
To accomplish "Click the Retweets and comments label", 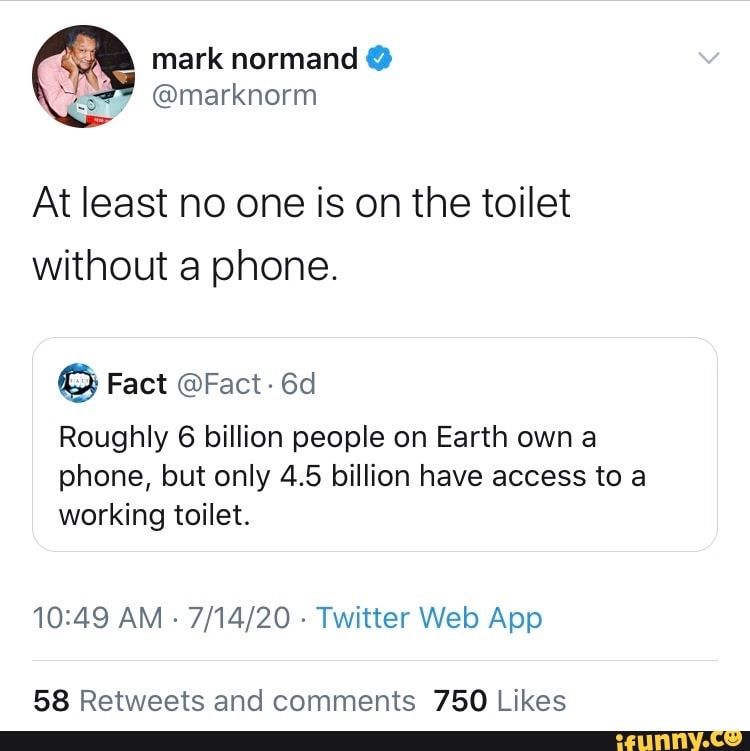I will 247,701.
